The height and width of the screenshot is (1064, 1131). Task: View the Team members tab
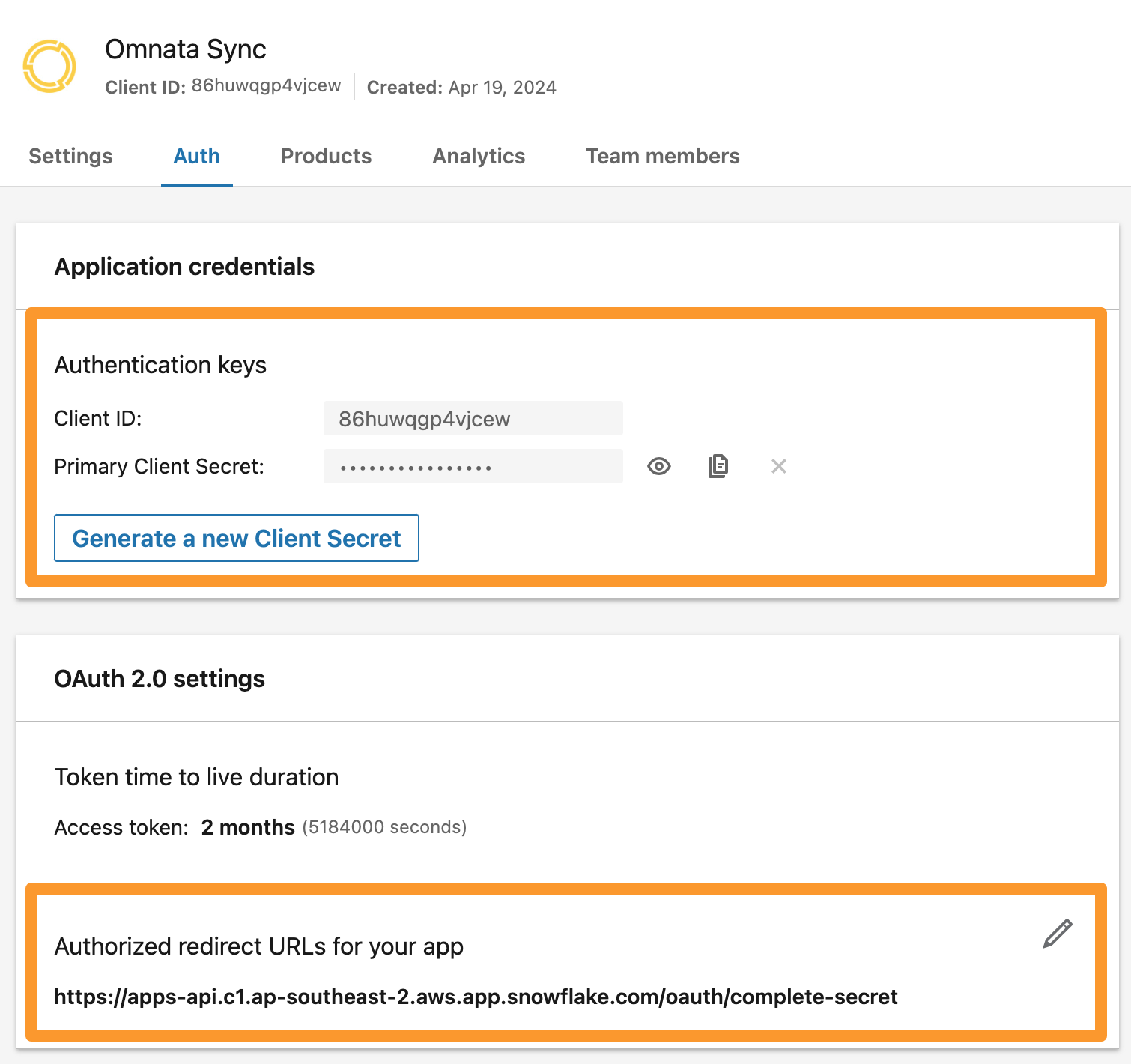click(x=662, y=156)
